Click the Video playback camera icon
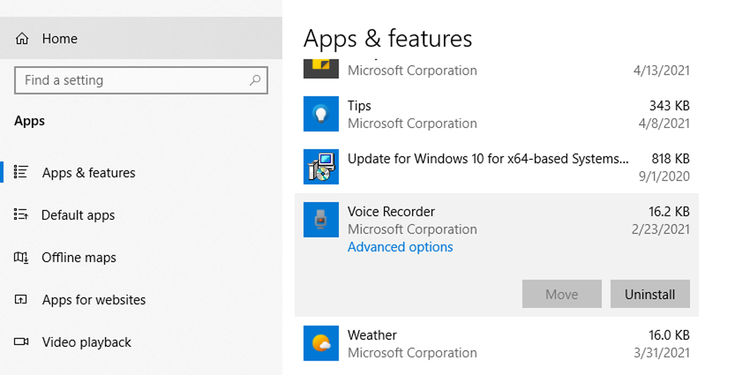 (x=22, y=342)
